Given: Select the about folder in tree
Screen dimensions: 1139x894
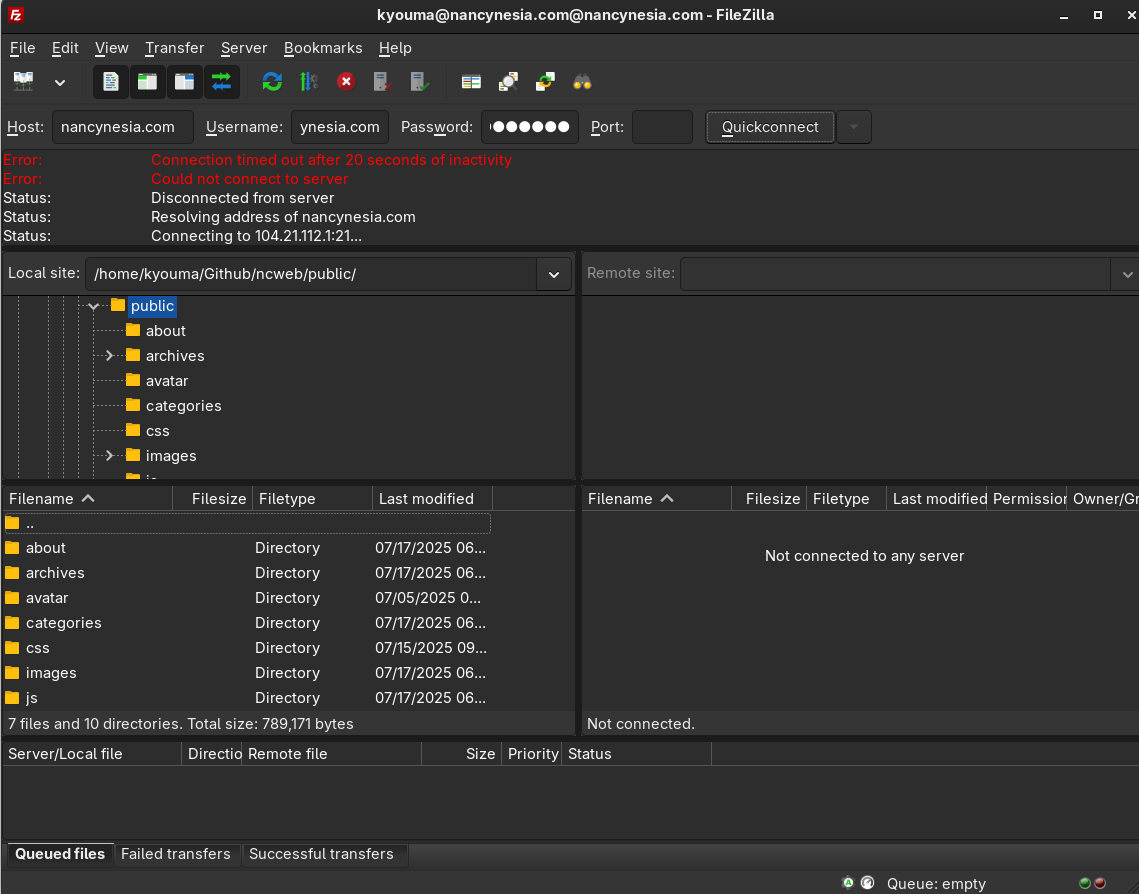Looking at the screenshot, I should tap(166, 331).
